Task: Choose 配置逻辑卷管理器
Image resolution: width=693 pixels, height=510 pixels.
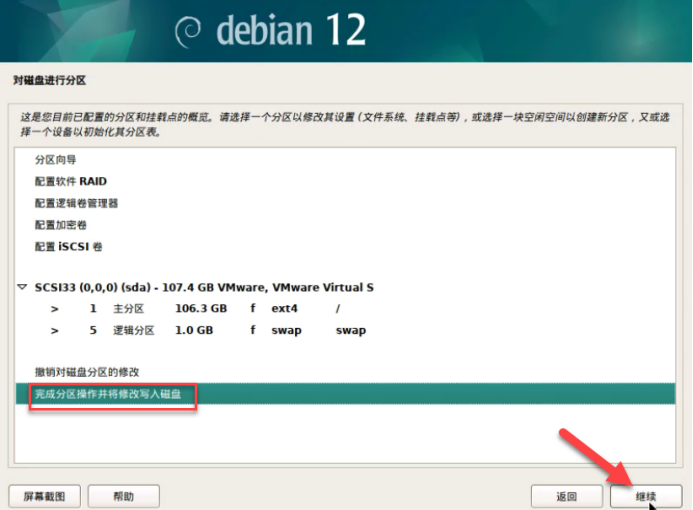Action: coord(76,203)
